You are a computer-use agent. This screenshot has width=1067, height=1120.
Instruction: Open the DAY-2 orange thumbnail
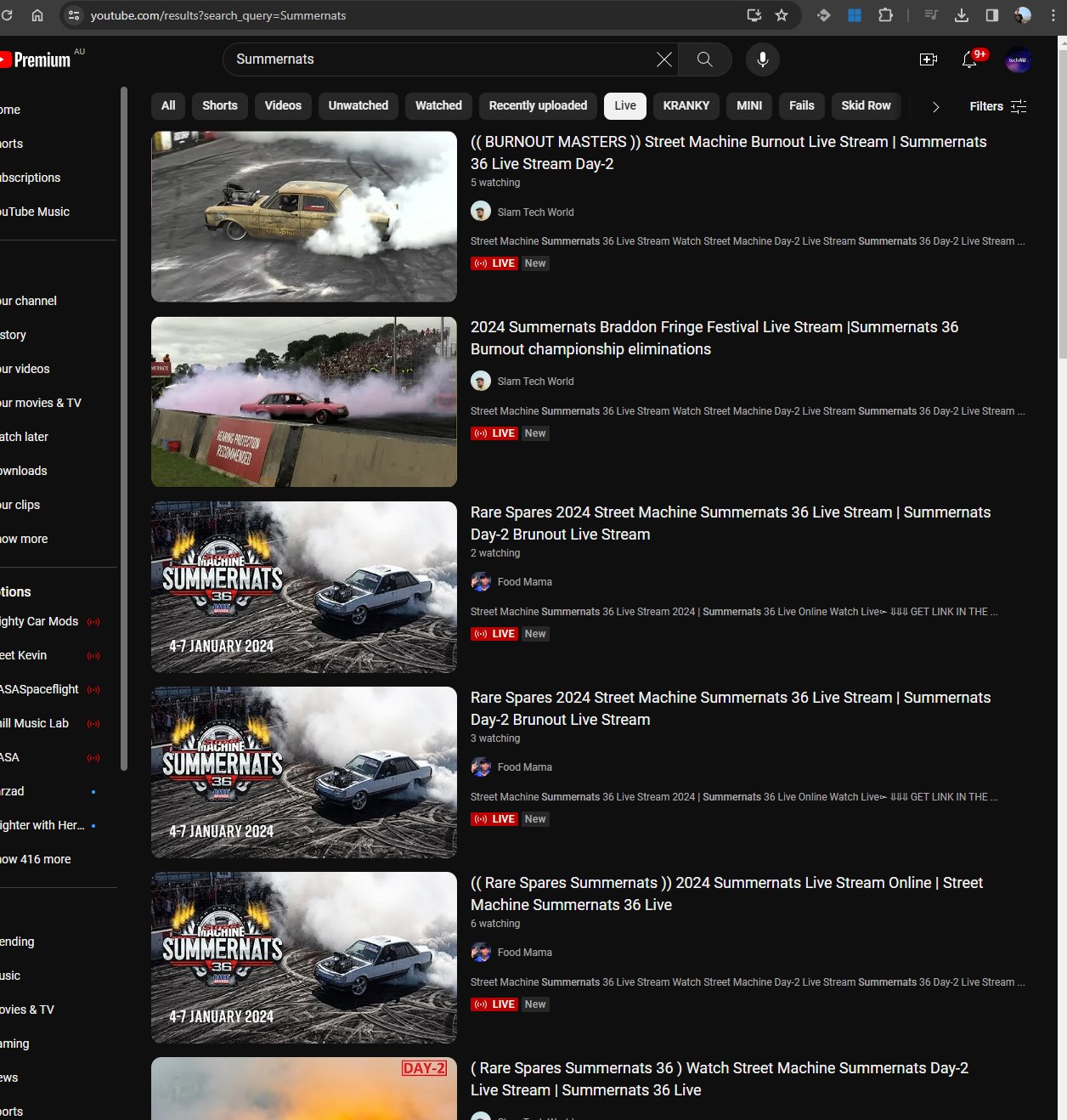[x=304, y=1089]
